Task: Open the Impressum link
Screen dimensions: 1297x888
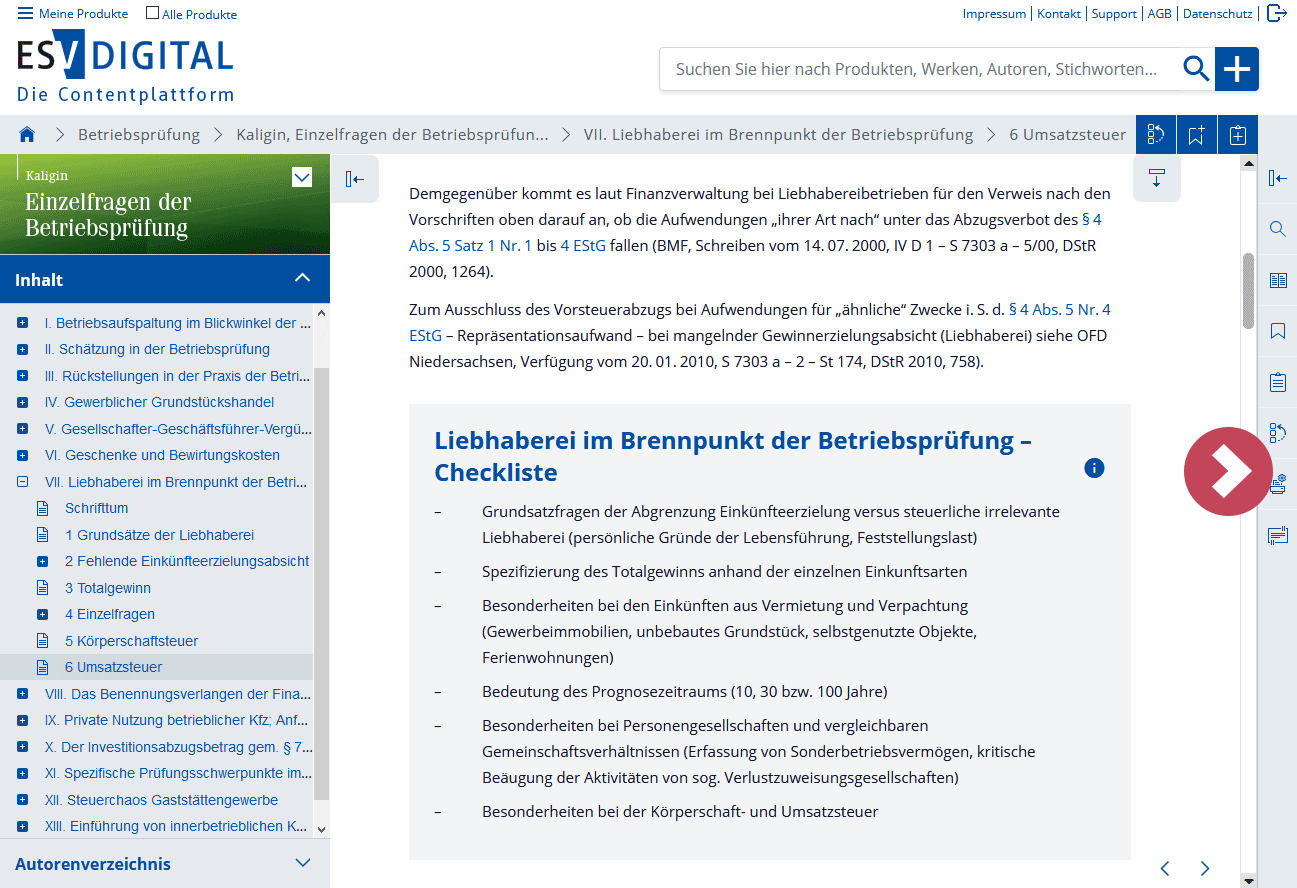Action: coord(994,14)
